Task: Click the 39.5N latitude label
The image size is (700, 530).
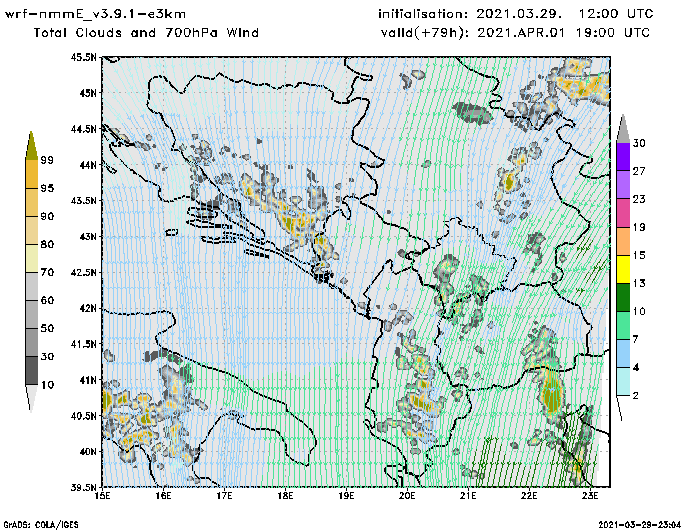Action: (83, 487)
